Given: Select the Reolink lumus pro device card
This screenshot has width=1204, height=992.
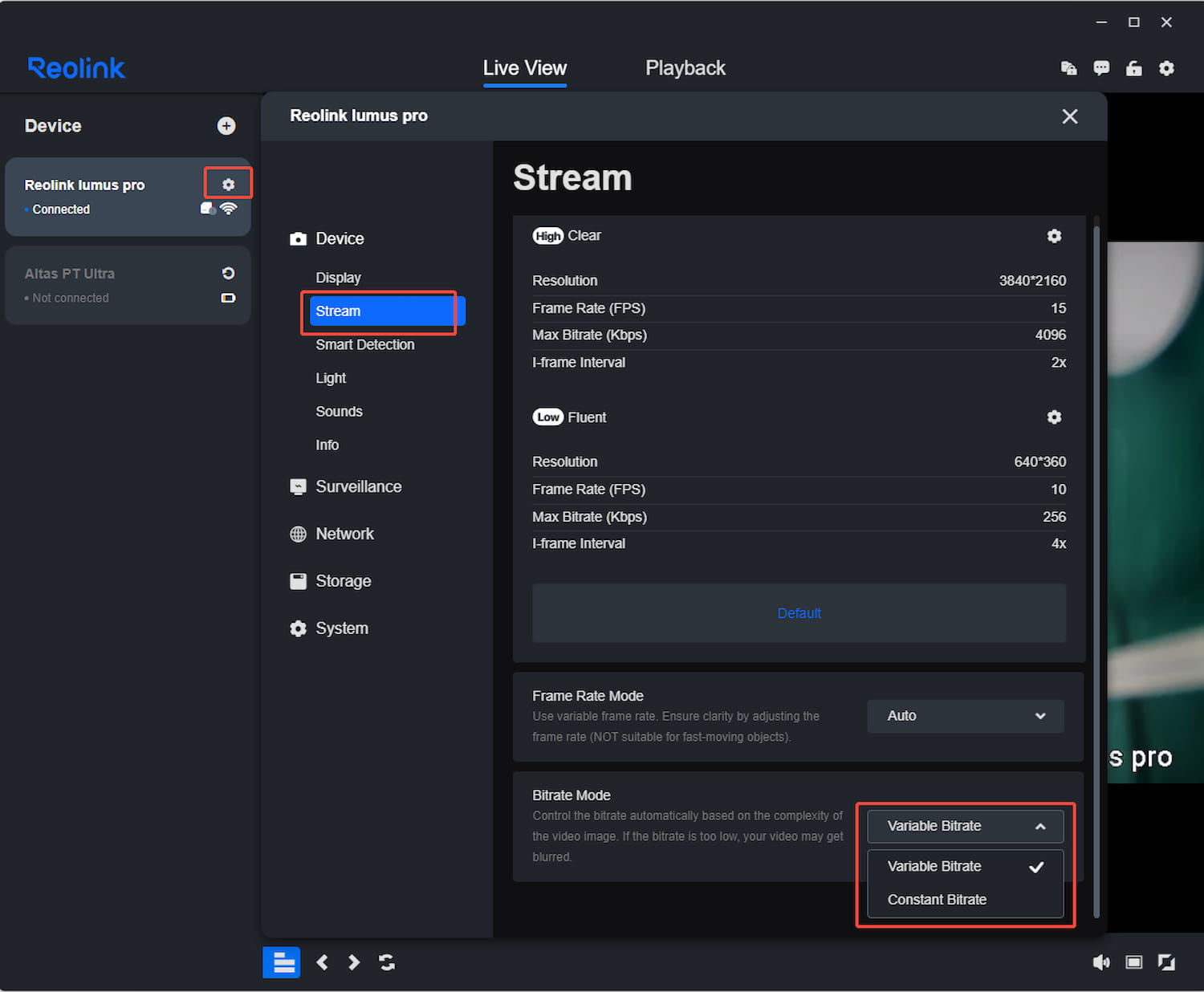Looking at the screenshot, I should click(x=128, y=197).
